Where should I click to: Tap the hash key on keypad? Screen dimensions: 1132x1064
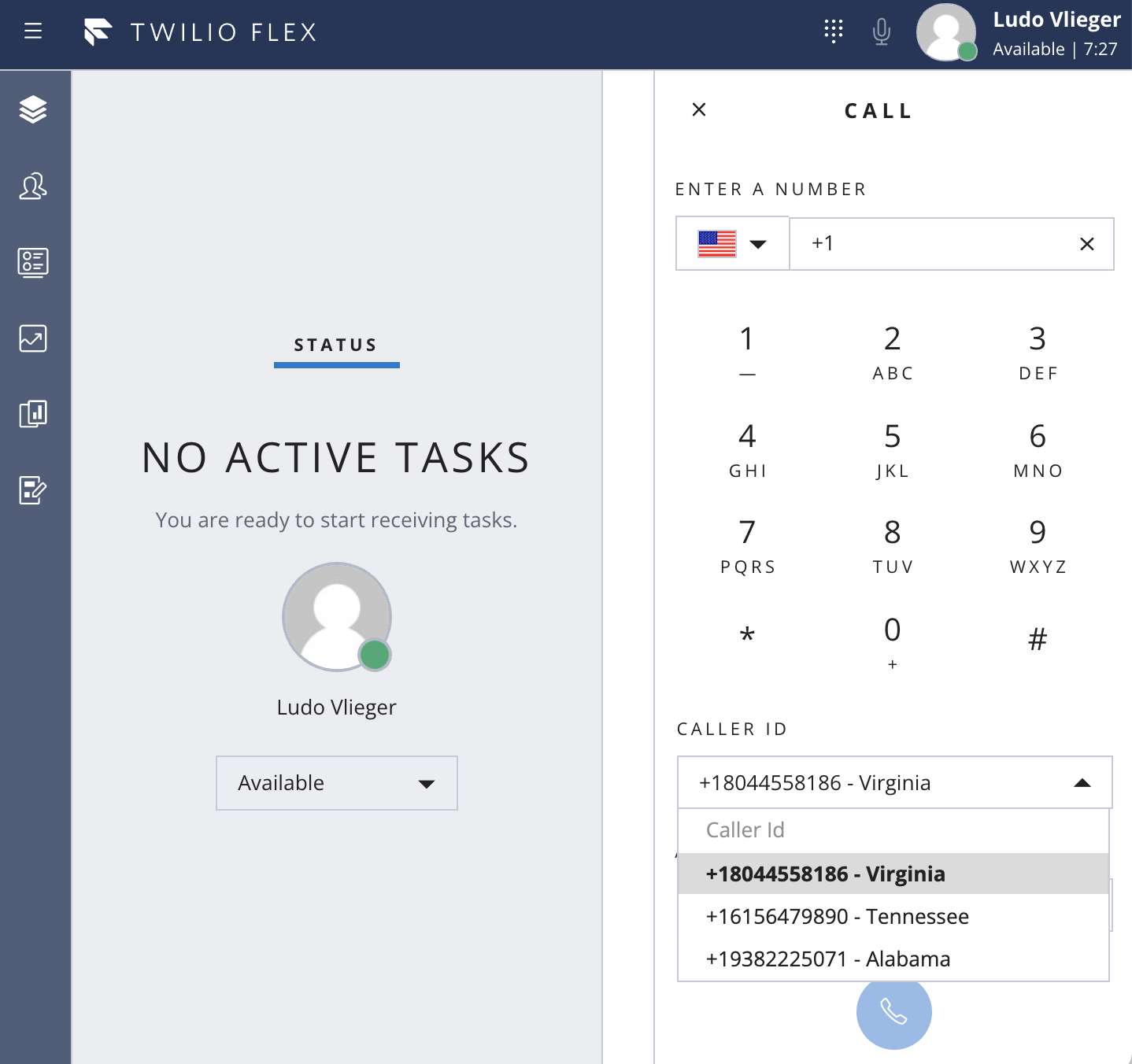click(x=1038, y=639)
